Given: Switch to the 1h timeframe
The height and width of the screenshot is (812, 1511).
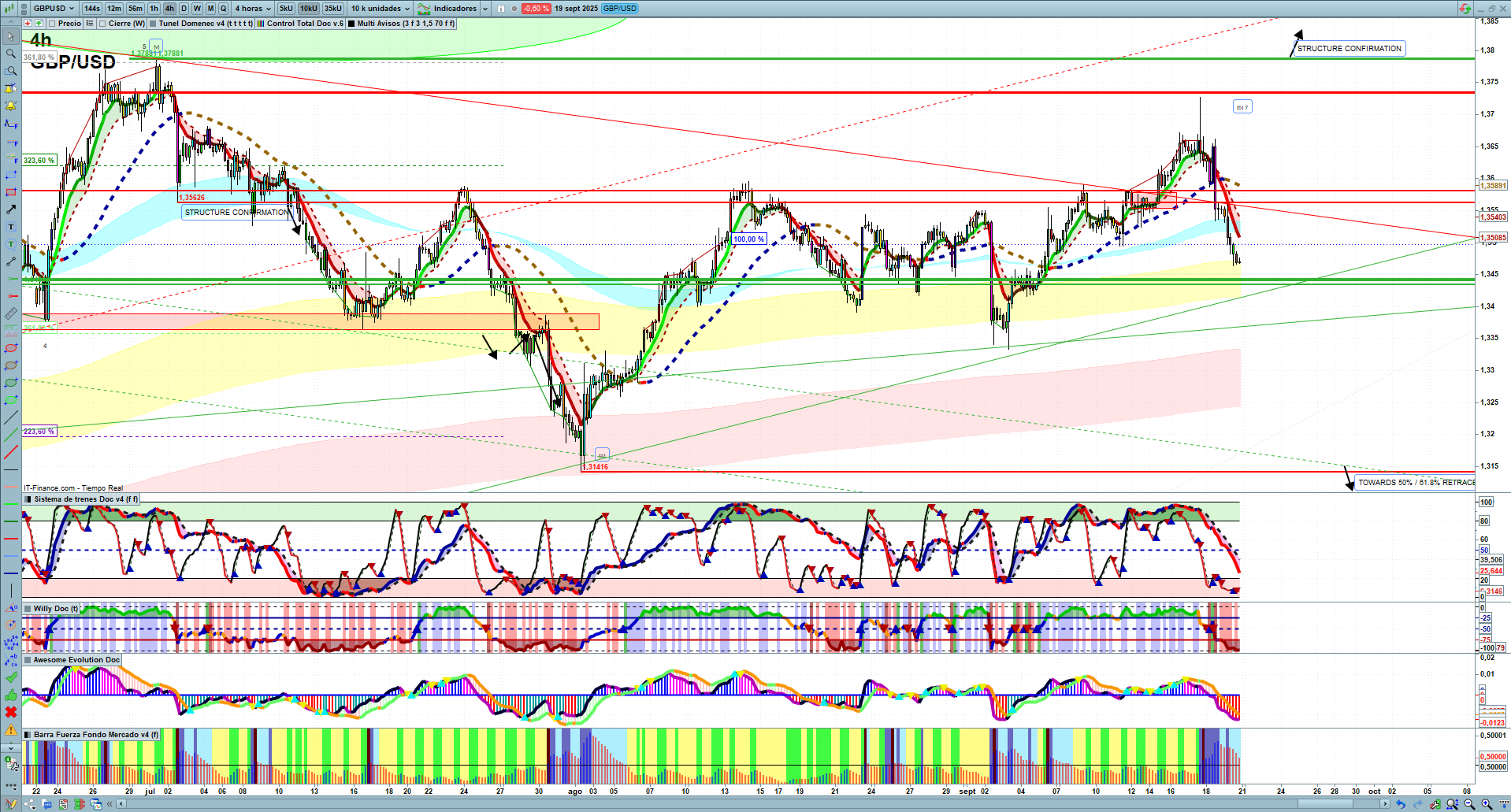Looking at the screenshot, I should pyautogui.click(x=154, y=9).
